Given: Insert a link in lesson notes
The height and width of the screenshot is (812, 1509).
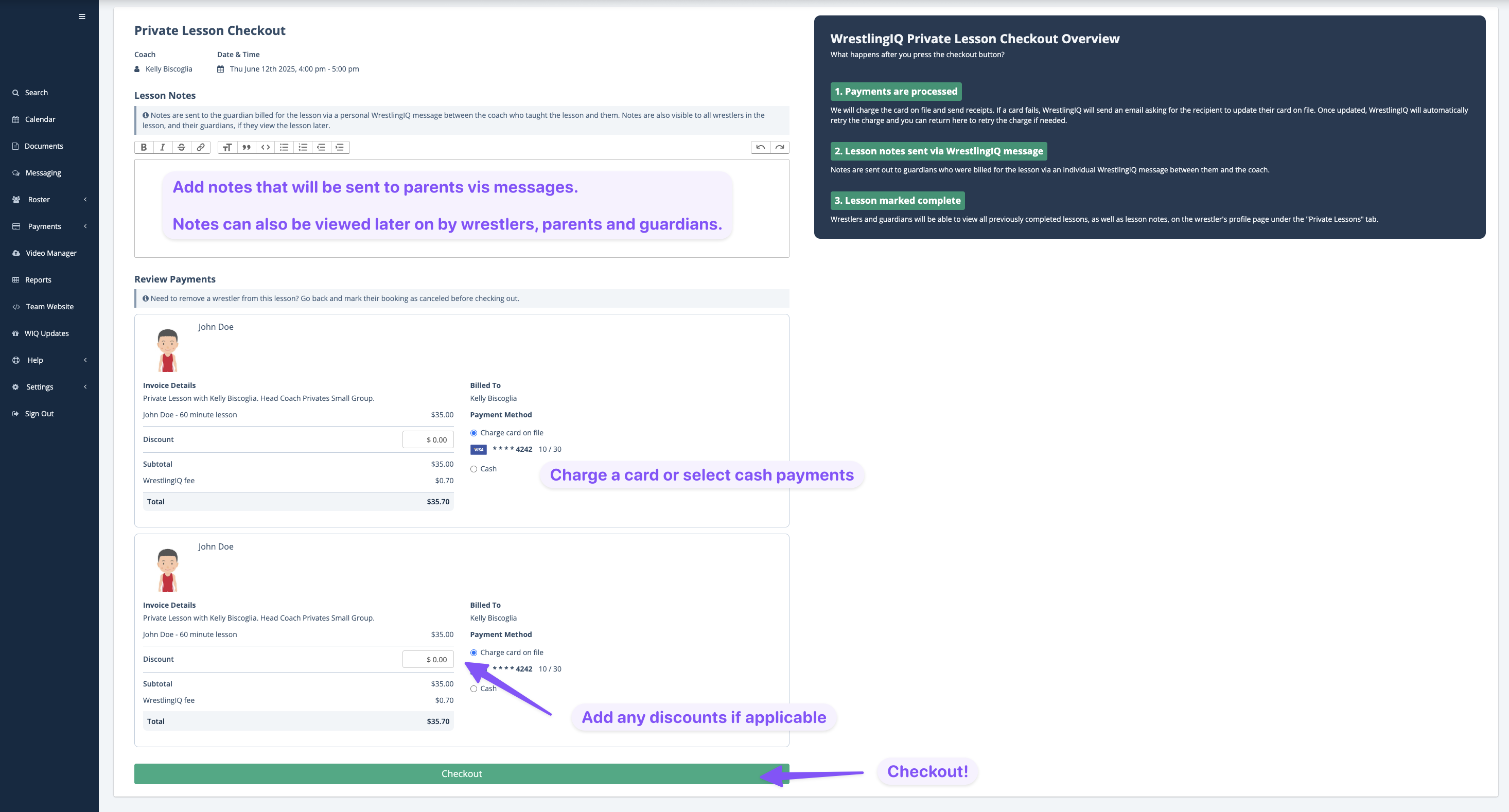Looking at the screenshot, I should 200,147.
